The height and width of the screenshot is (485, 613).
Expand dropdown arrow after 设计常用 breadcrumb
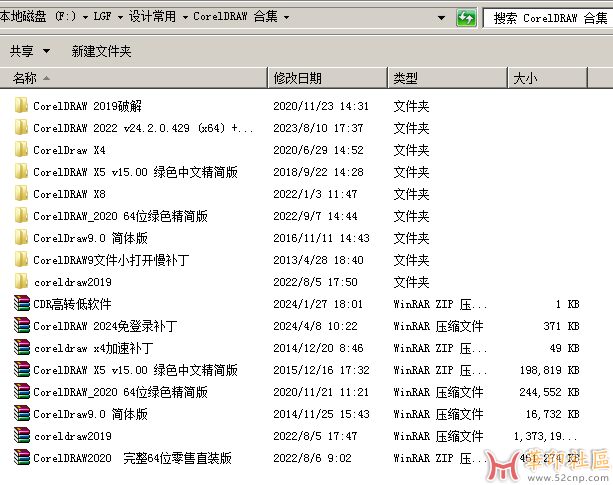tap(185, 17)
